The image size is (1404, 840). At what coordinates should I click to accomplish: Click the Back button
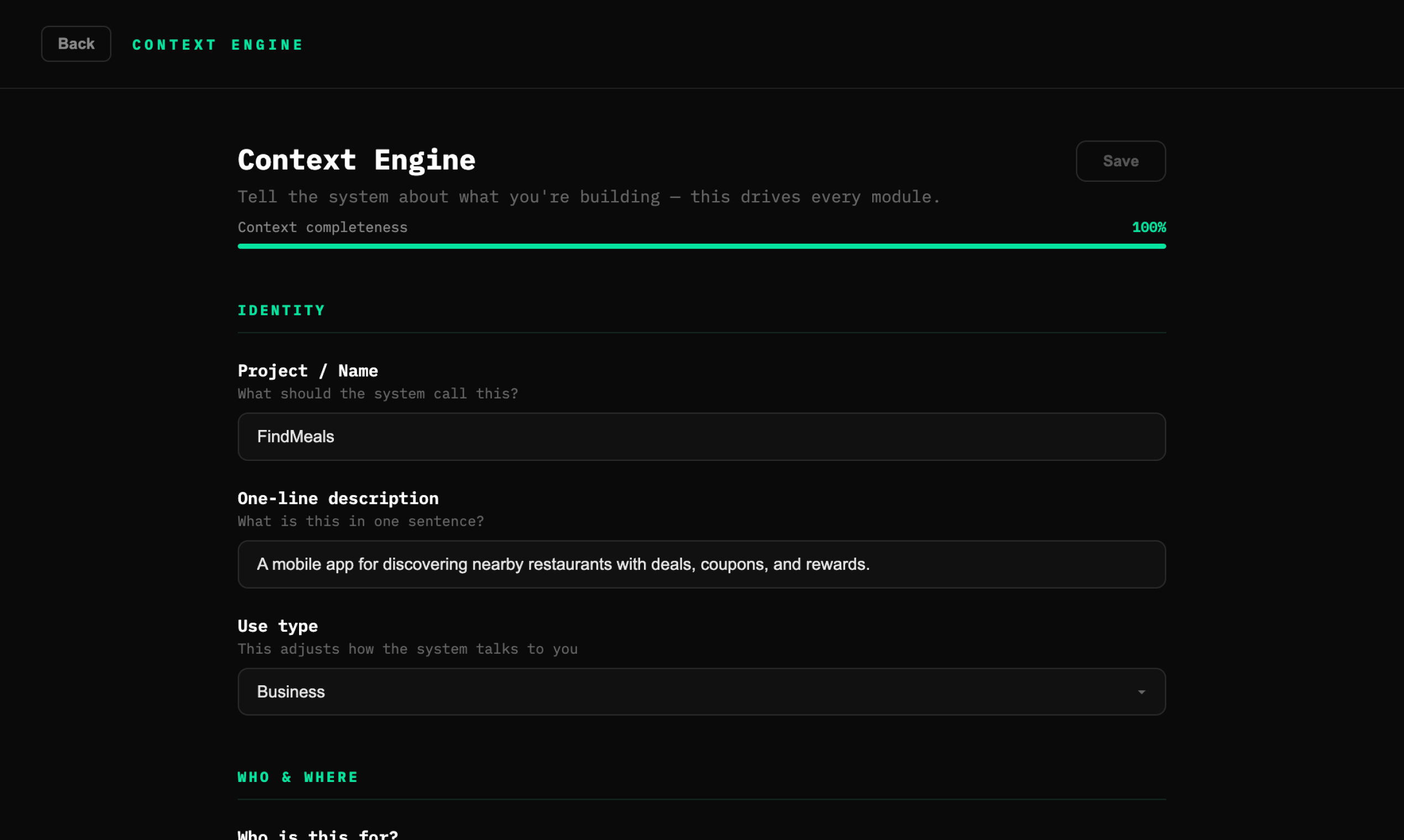76,44
